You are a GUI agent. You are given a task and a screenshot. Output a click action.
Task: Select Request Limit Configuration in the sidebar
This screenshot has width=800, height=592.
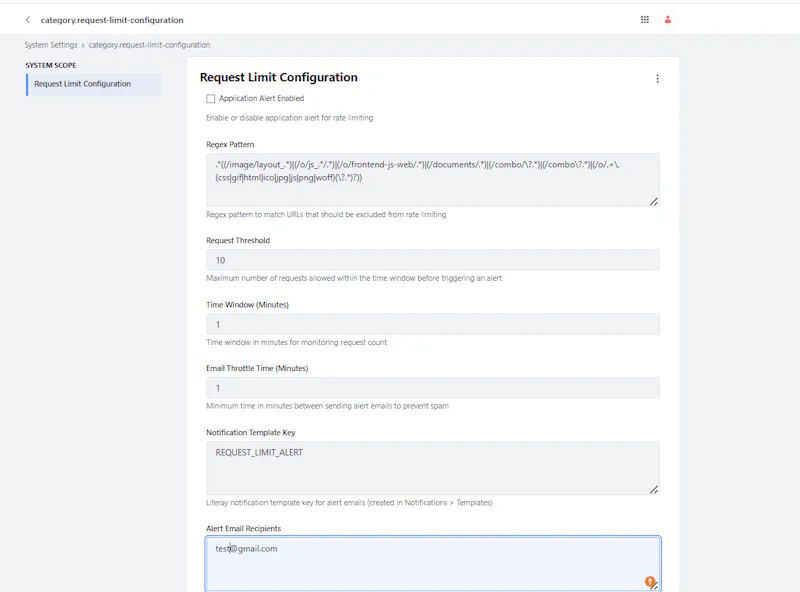pos(93,84)
